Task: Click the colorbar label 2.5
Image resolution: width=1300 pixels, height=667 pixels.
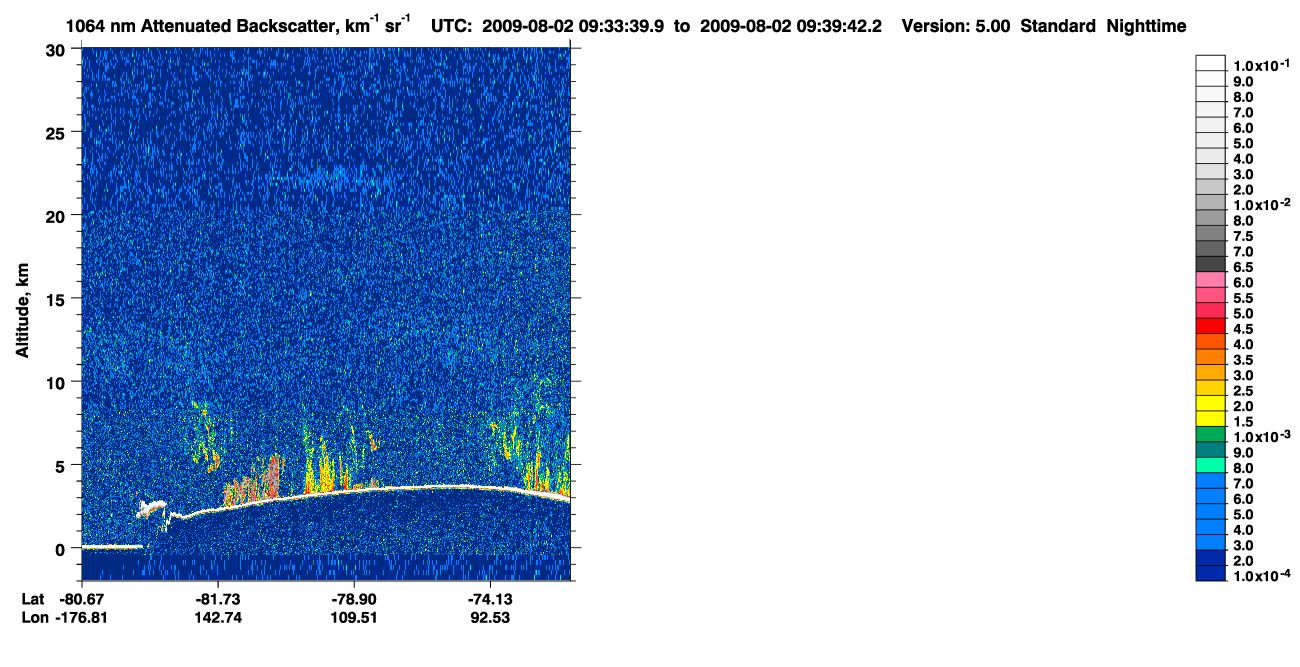Action: 1243,391
